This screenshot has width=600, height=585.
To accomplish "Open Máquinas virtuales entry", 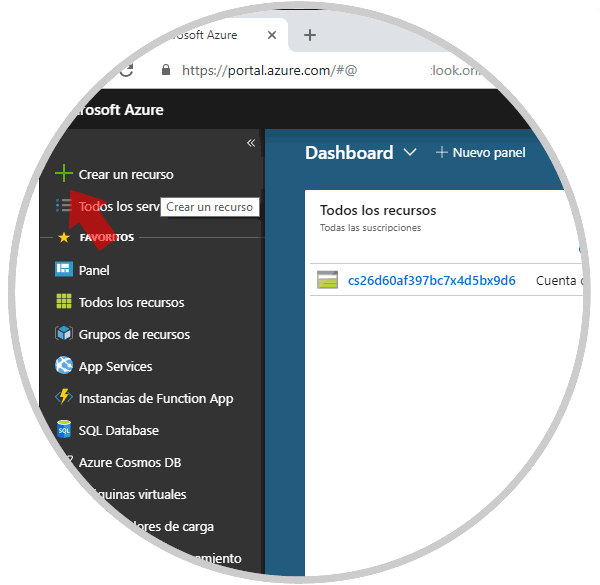I will click(x=140, y=495).
